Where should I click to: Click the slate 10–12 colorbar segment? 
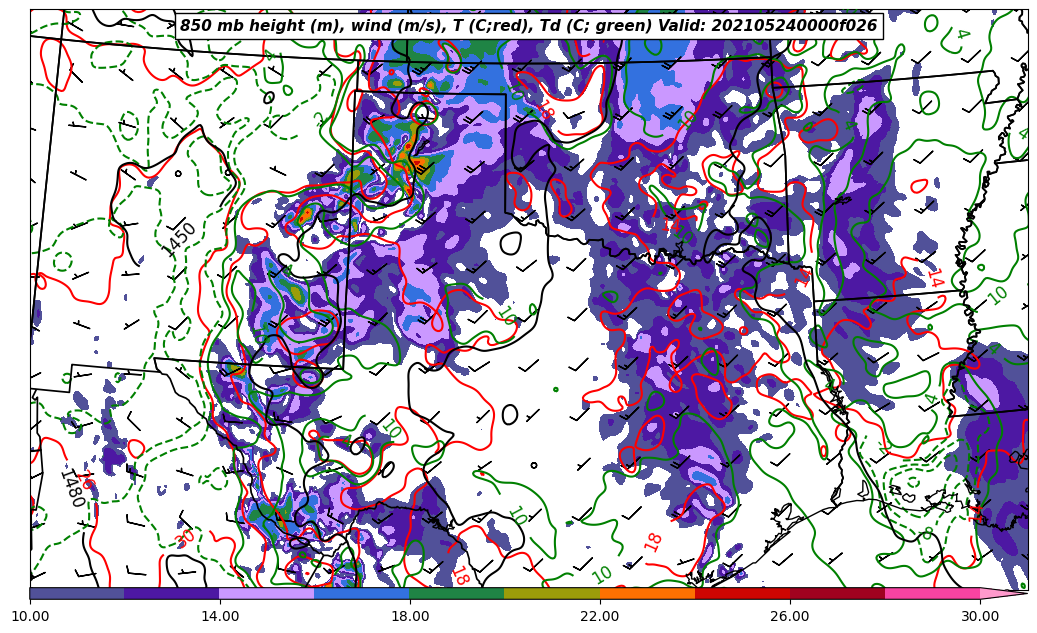(77, 593)
